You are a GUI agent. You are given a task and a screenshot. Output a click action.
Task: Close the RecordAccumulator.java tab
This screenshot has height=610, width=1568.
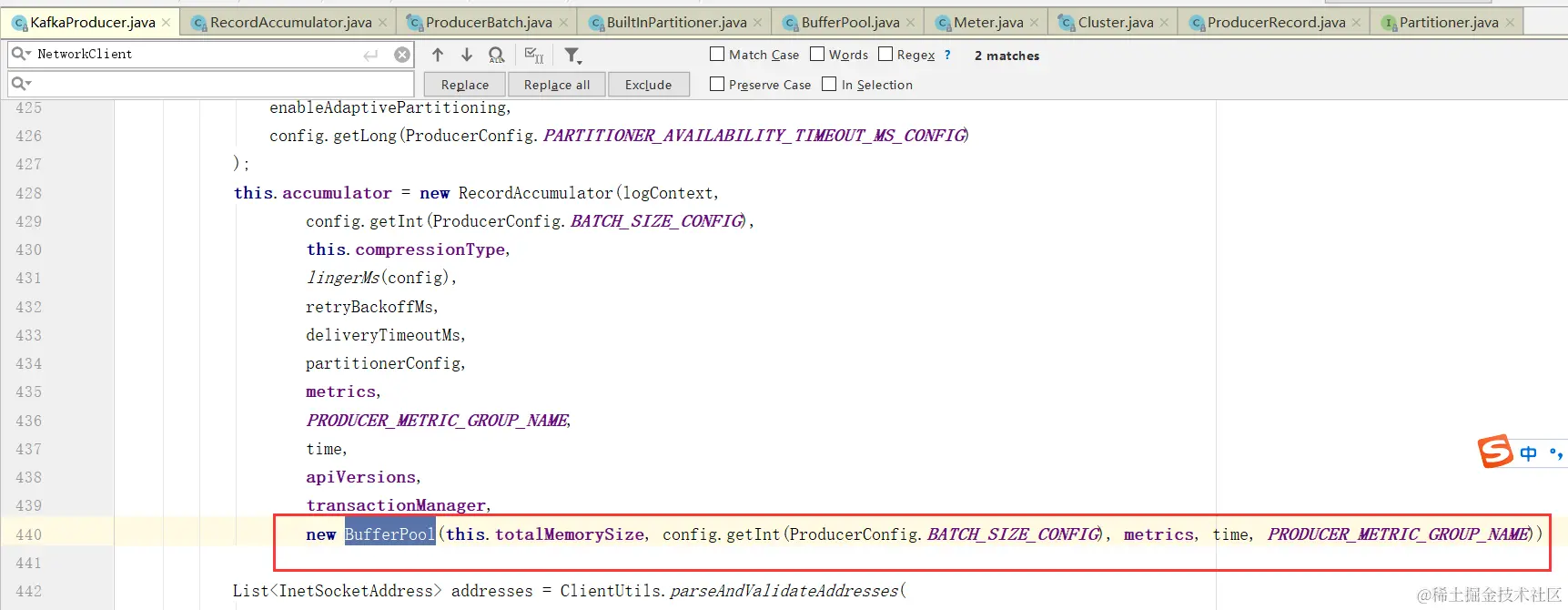[x=382, y=23]
